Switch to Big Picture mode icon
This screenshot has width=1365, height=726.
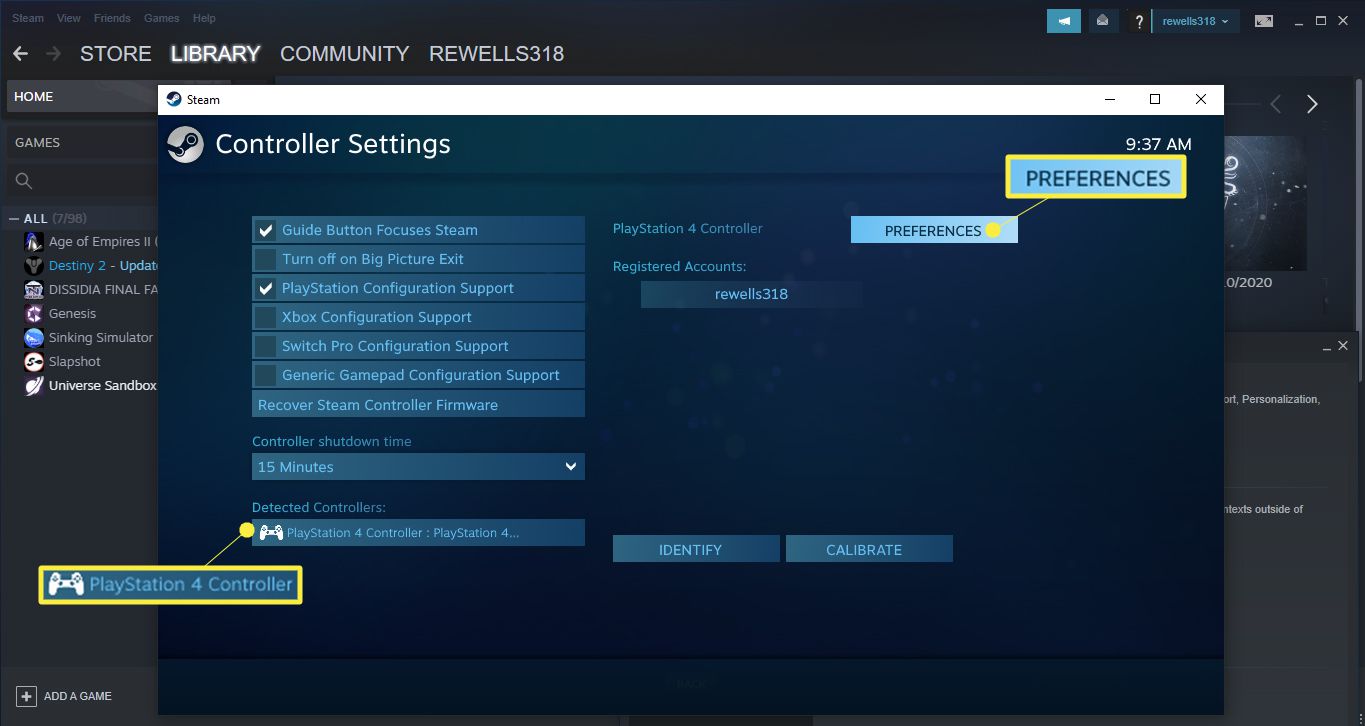[1264, 21]
